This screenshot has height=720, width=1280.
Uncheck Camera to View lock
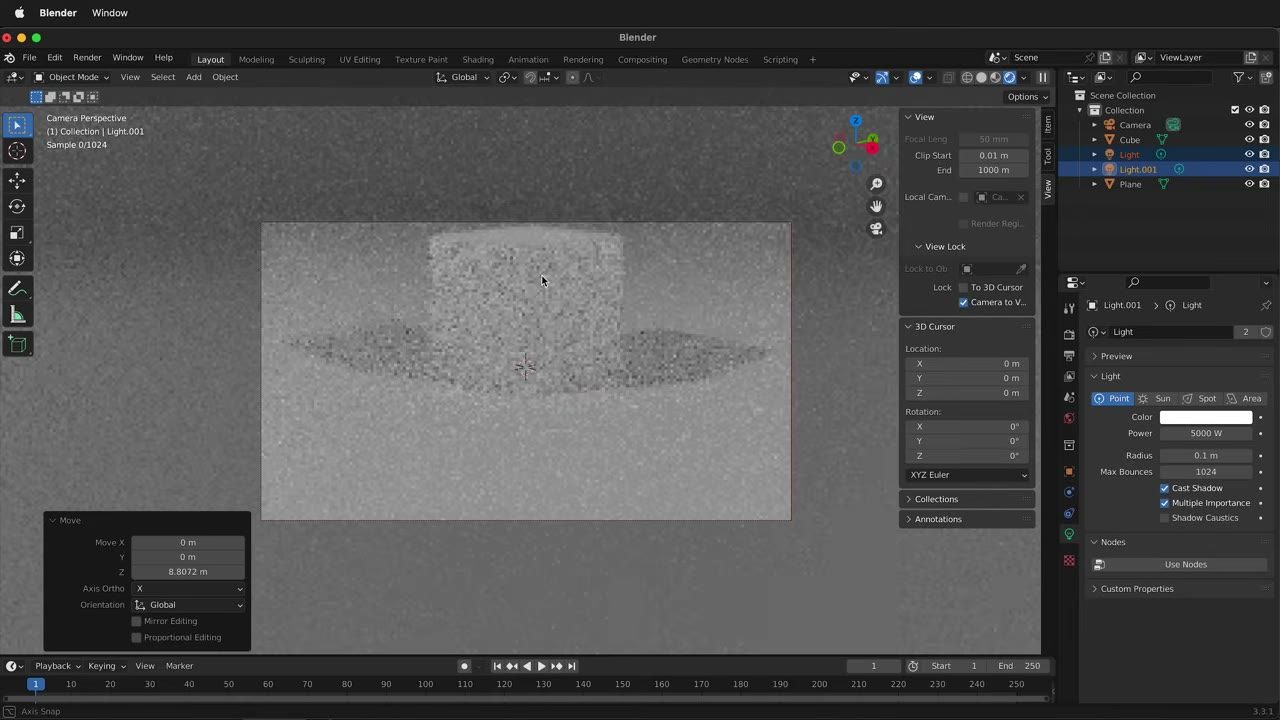point(963,302)
